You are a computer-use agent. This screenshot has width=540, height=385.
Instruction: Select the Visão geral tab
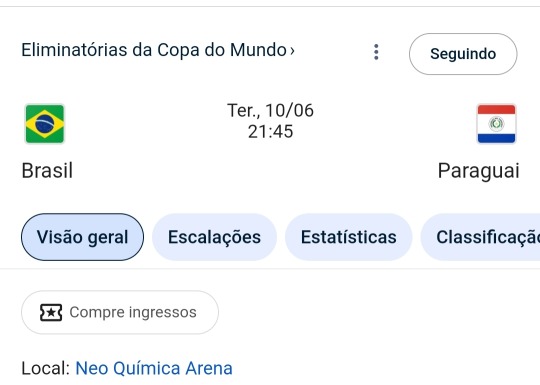(82, 237)
